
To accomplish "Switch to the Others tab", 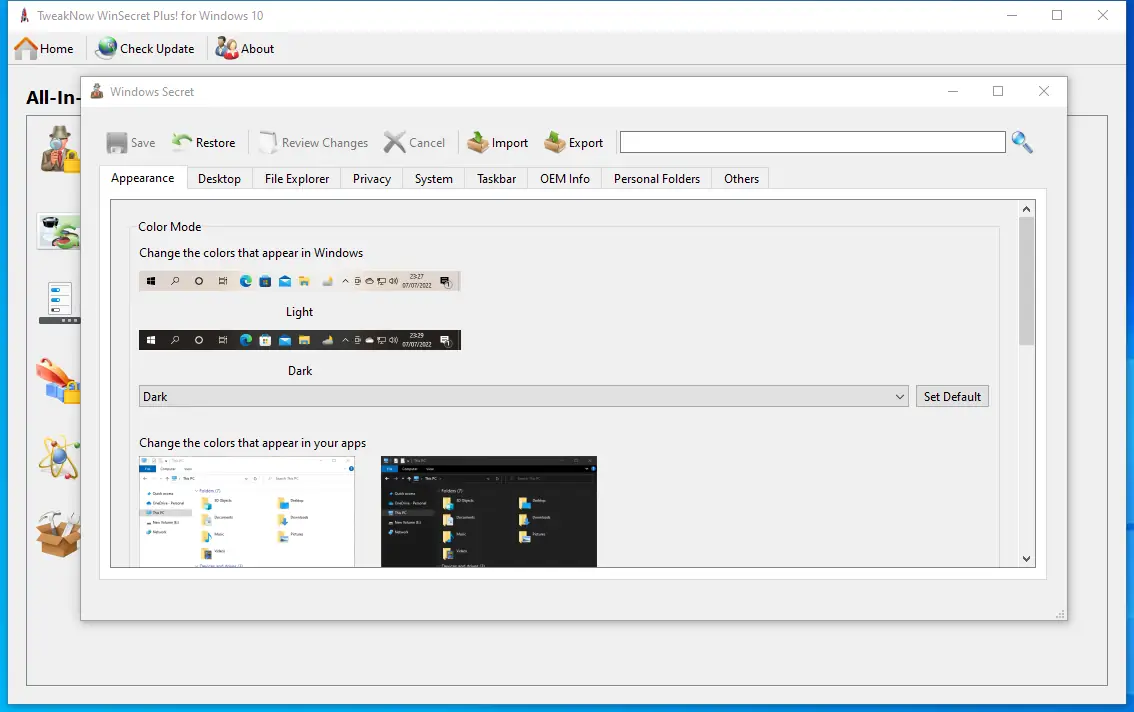I will [741, 179].
